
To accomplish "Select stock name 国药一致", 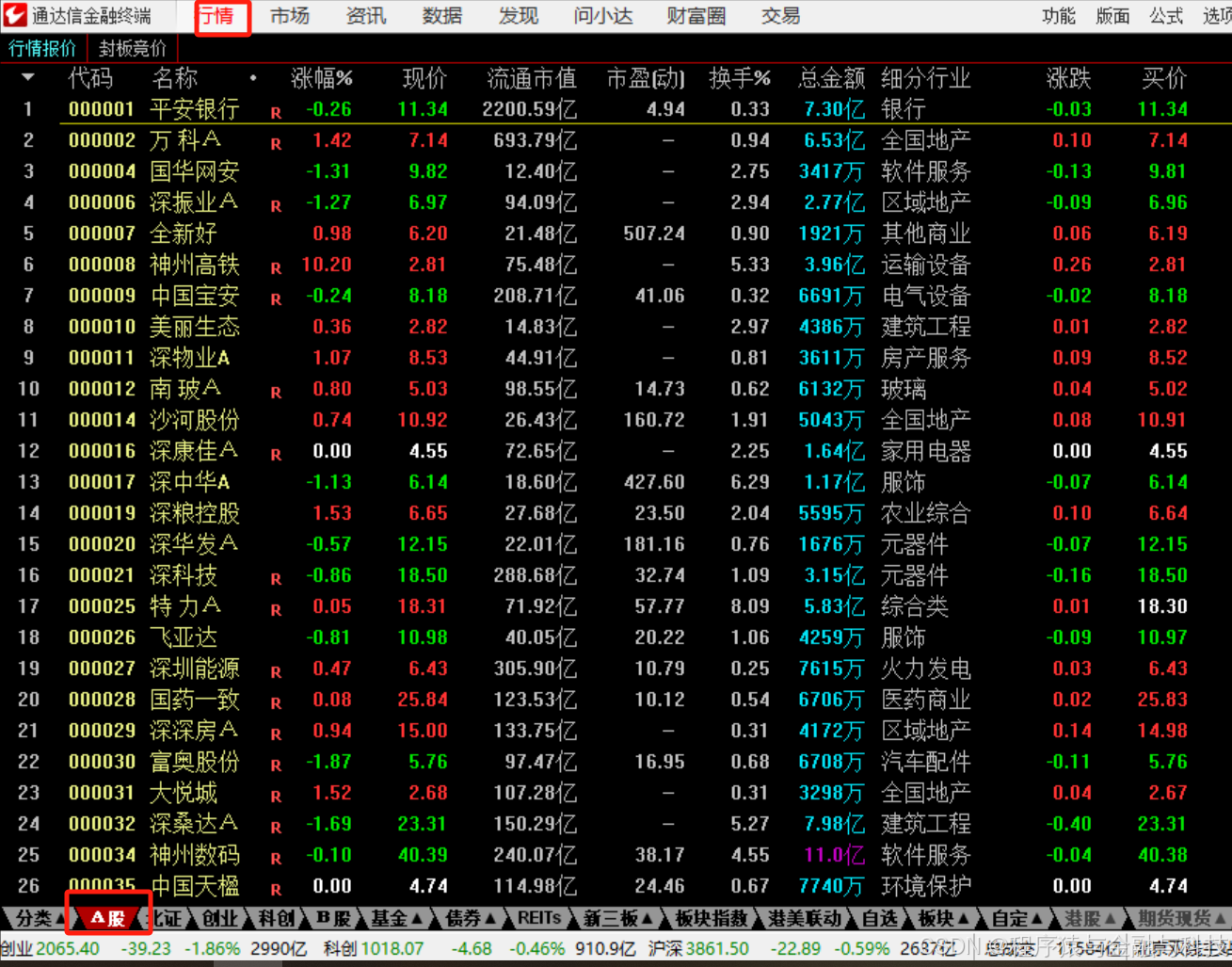I will (195, 700).
